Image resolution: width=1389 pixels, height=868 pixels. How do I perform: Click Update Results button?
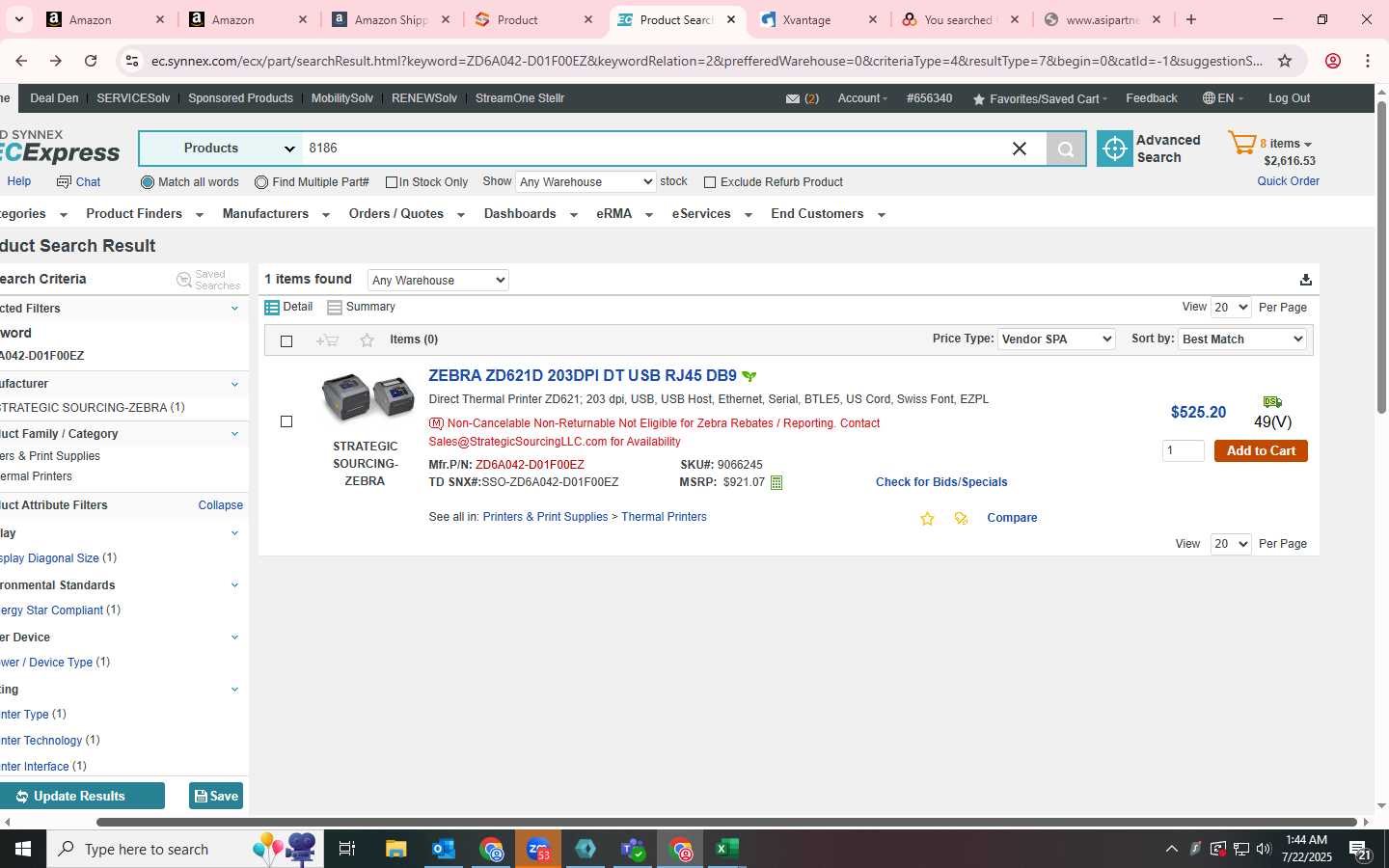pyautogui.click(x=81, y=797)
